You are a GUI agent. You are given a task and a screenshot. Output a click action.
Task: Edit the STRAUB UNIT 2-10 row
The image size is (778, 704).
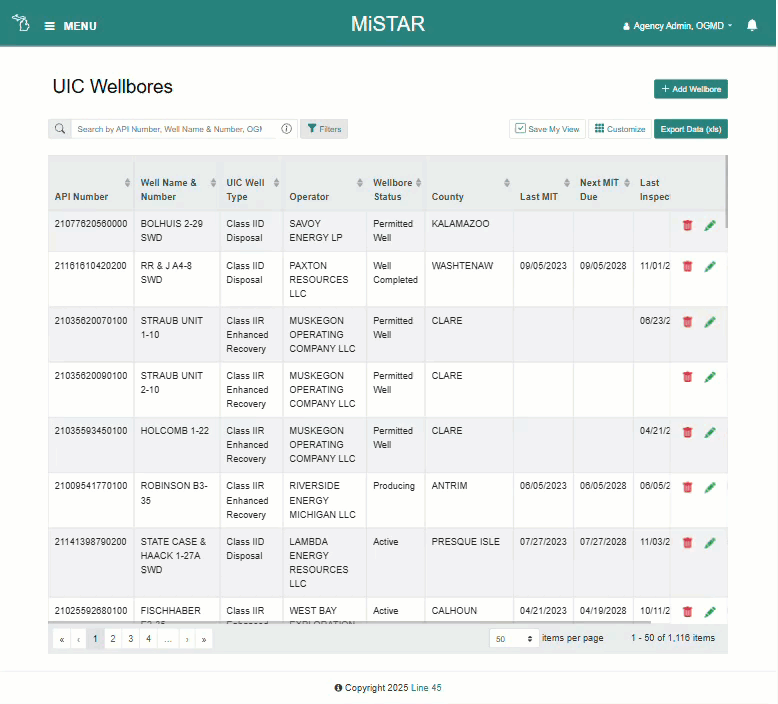[710, 377]
